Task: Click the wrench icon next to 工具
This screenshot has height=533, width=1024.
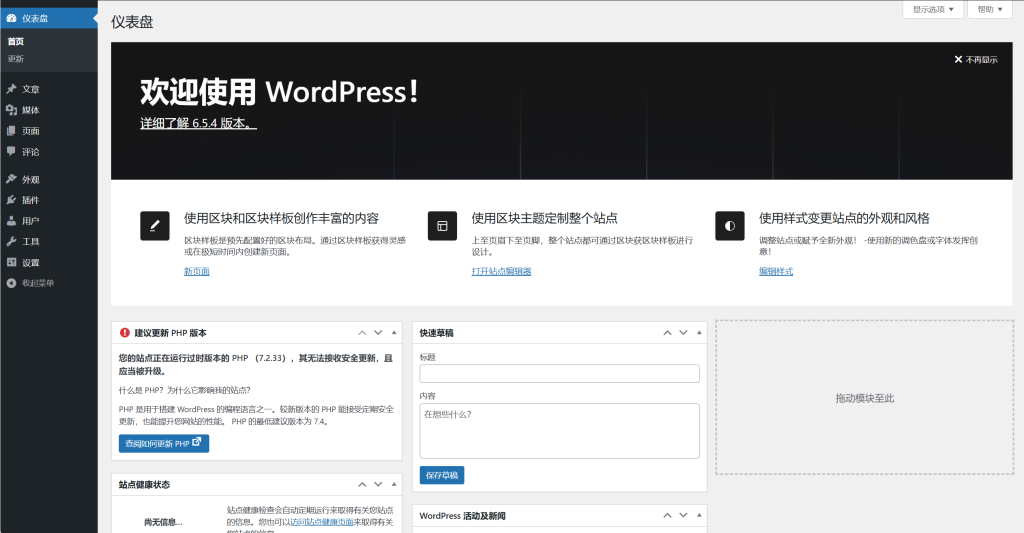Action: (x=11, y=242)
